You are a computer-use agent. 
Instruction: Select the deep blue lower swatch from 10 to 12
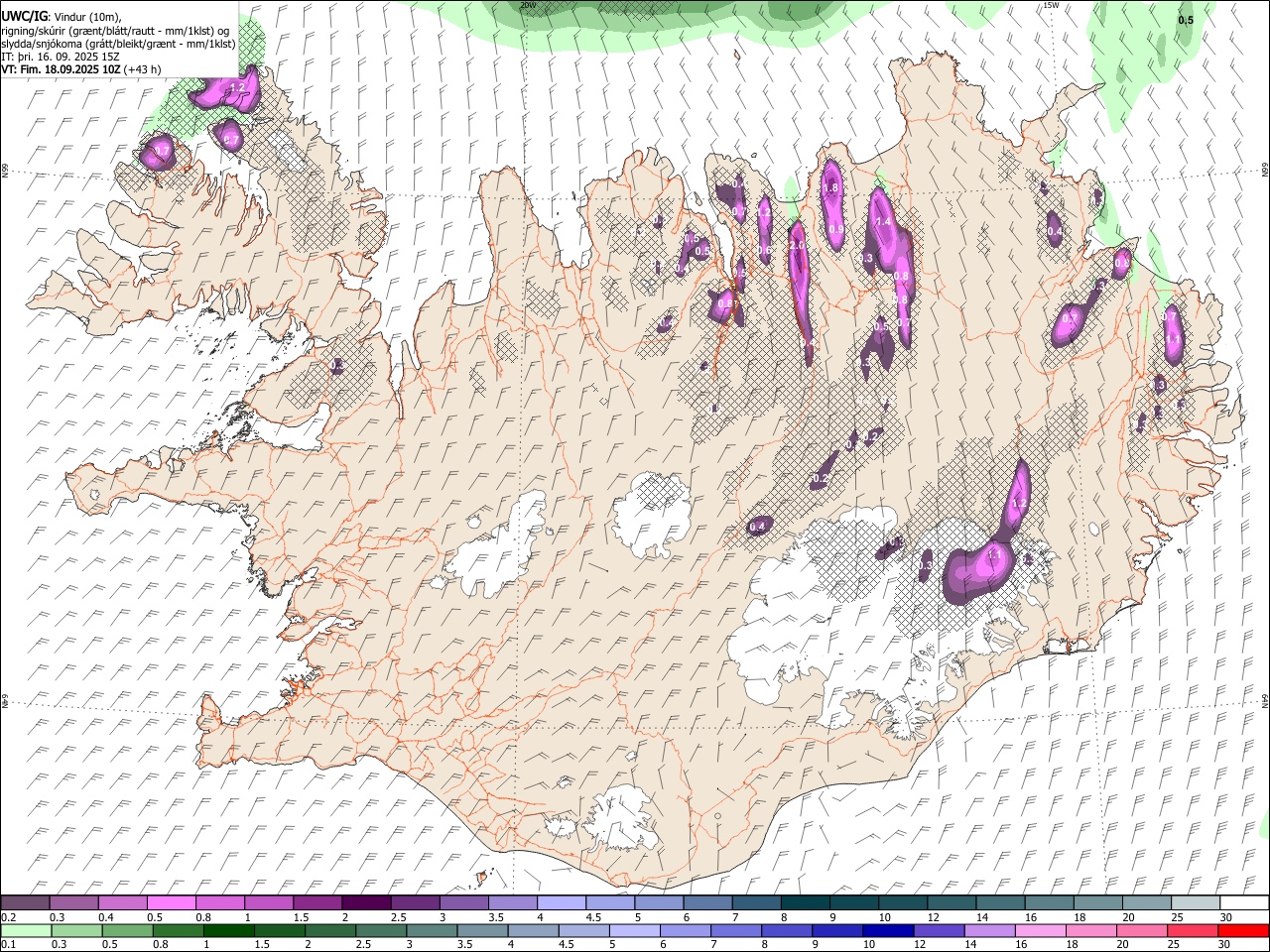(x=888, y=930)
